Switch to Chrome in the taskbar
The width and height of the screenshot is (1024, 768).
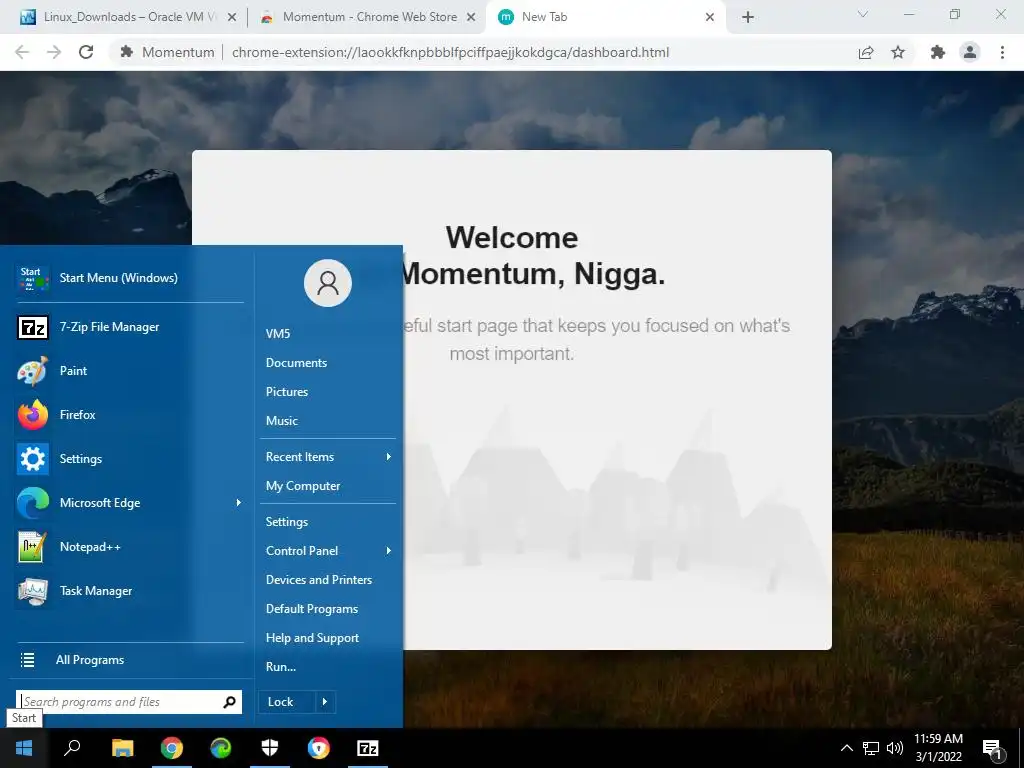tap(172, 748)
